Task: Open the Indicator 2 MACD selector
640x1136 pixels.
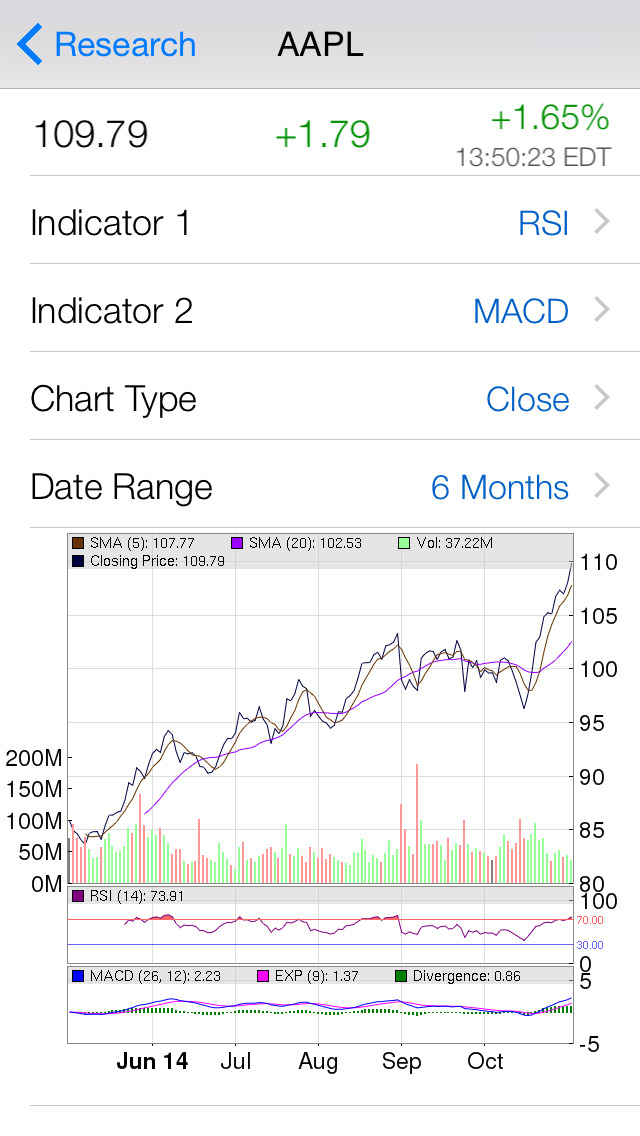Action: tap(520, 311)
